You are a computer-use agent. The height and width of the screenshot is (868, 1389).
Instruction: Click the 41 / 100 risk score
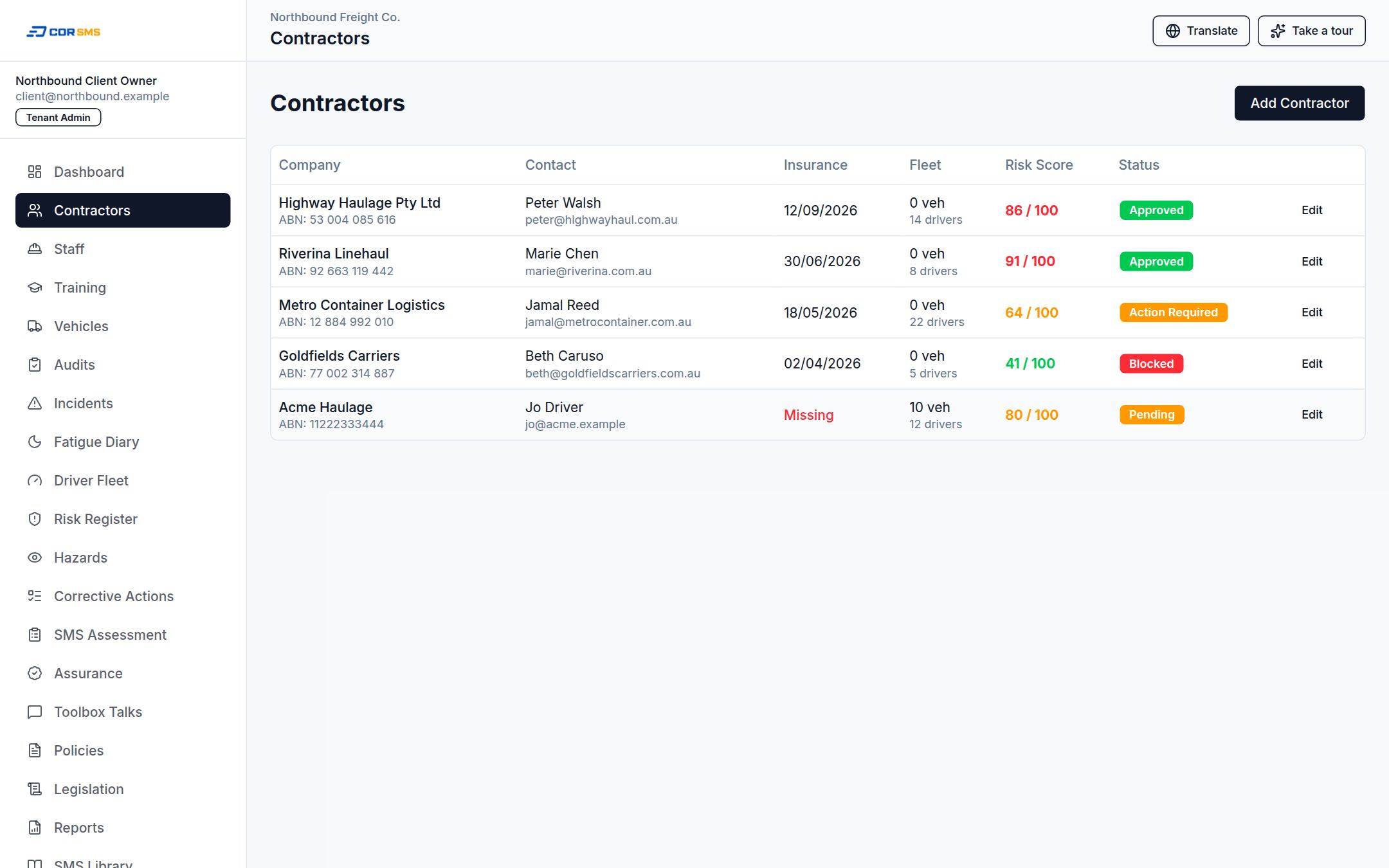click(1030, 364)
